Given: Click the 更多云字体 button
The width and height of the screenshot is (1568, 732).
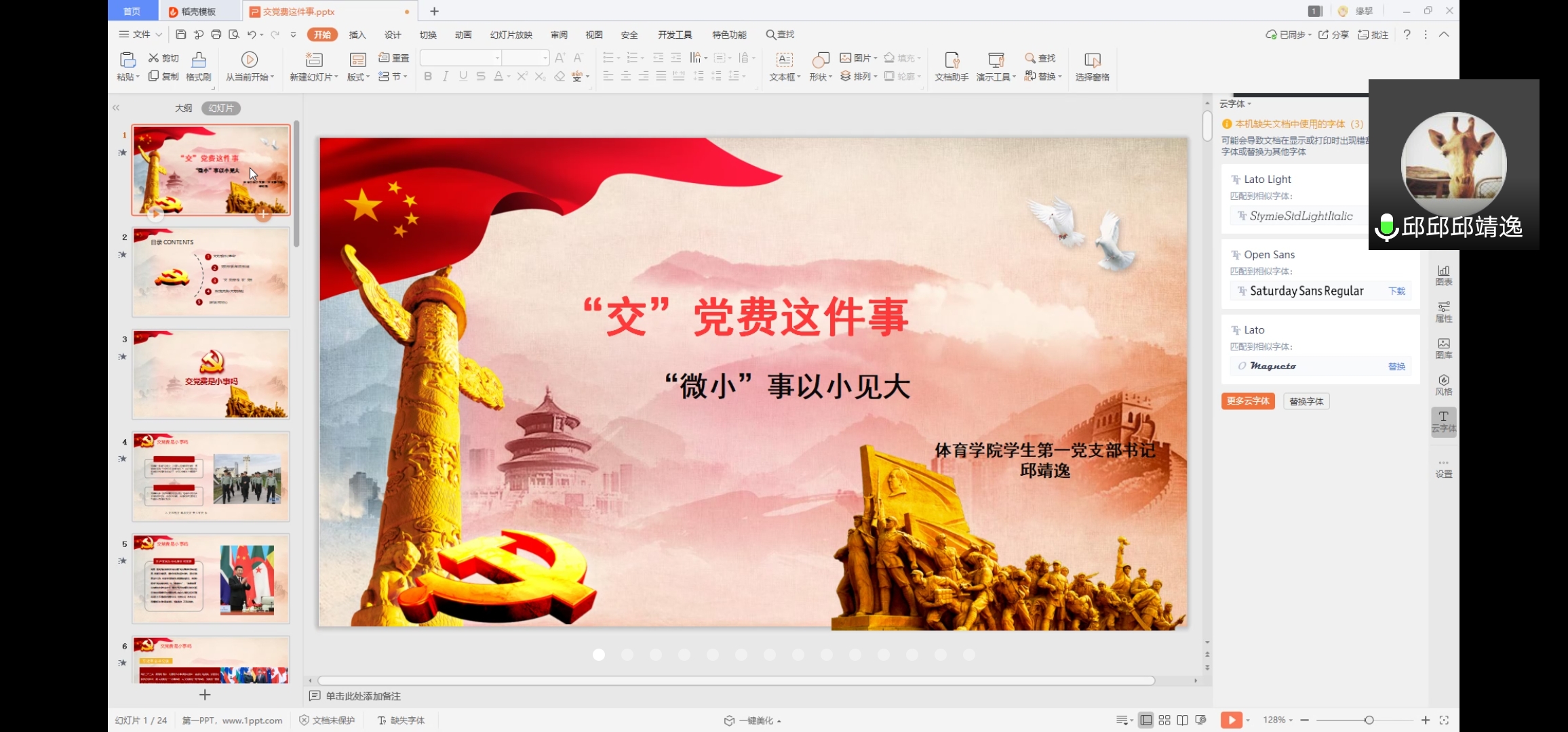Looking at the screenshot, I should (x=1248, y=401).
